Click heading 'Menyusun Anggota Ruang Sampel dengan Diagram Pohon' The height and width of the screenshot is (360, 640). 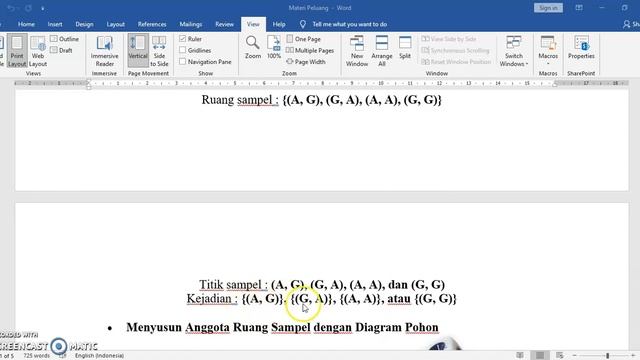[282, 327]
